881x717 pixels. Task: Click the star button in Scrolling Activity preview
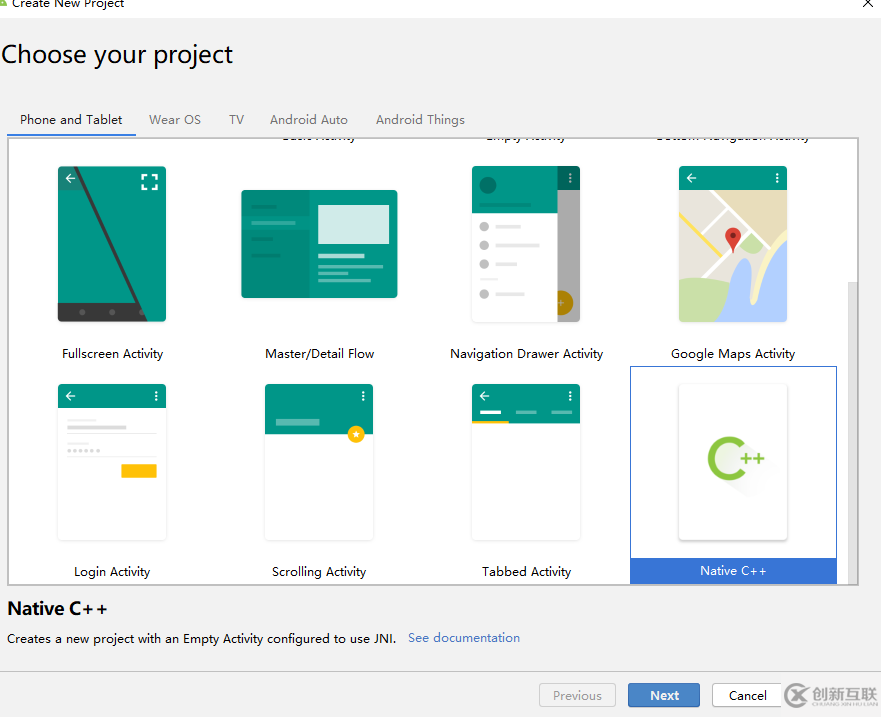(x=355, y=434)
